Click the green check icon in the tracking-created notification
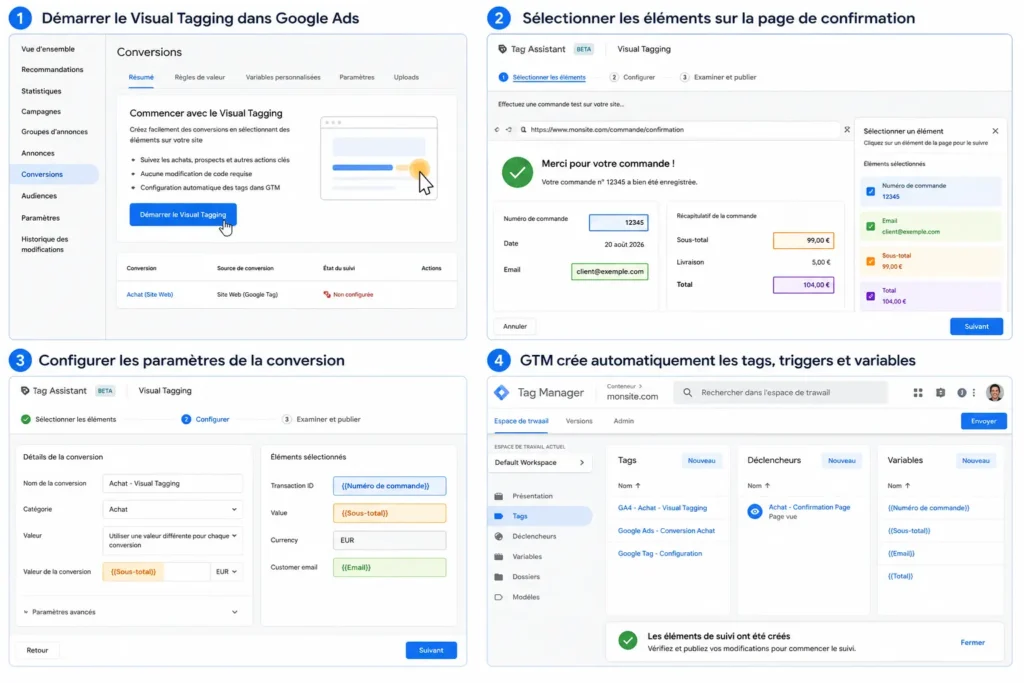This screenshot has height=683, width=1024. tap(628, 641)
